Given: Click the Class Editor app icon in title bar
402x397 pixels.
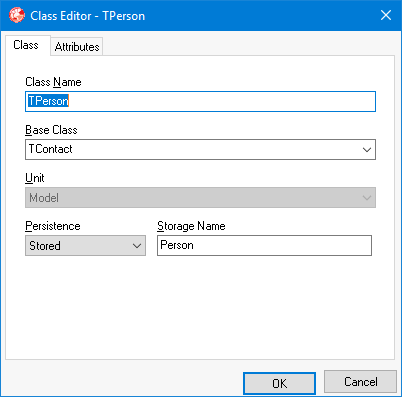Looking at the screenshot, I should pyautogui.click(x=17, y=15).
